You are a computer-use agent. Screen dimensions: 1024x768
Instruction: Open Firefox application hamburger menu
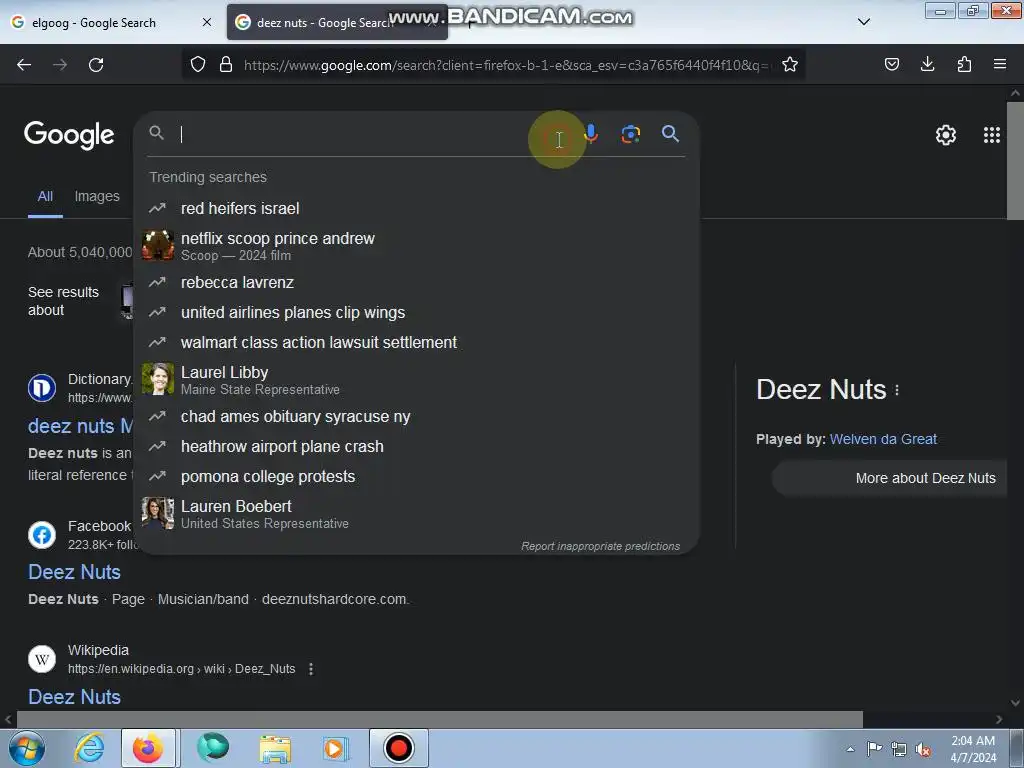point(1000,64)
